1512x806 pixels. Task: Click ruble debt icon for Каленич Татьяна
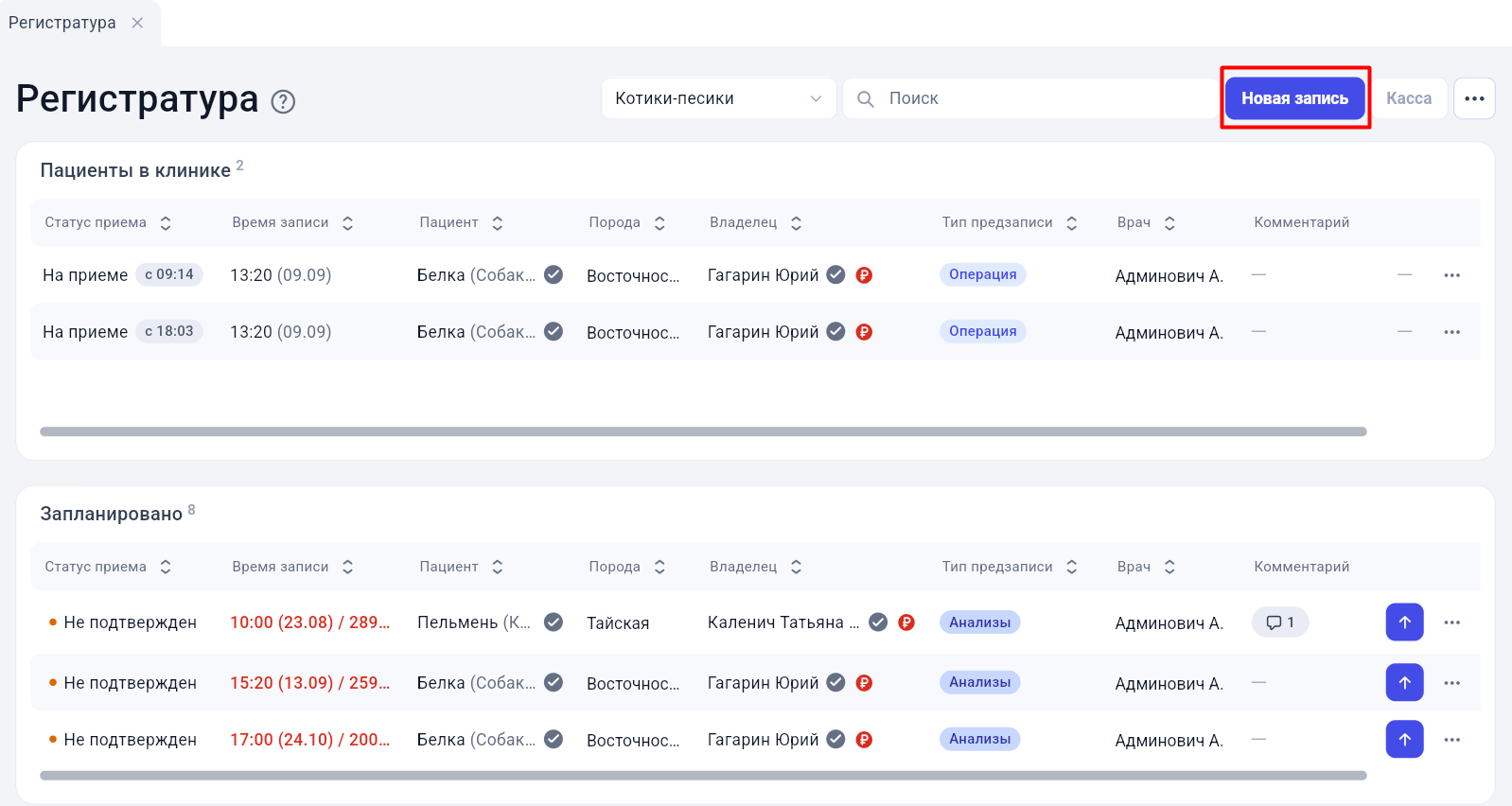tap(906, 622)
